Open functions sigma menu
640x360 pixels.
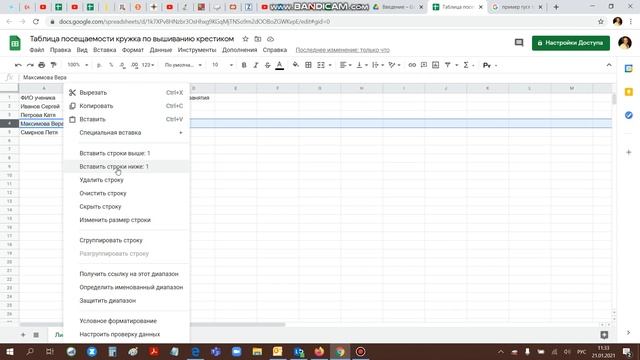pos(466,65)
